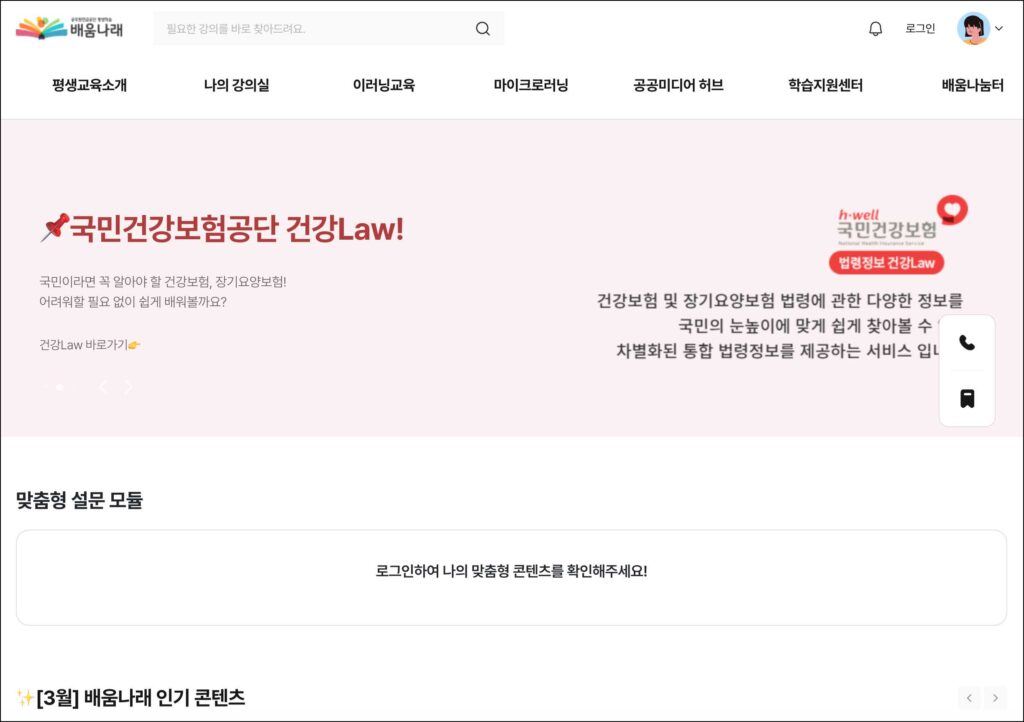Click the 법령정보 건강Law red badge
1024x722 pixels.
click(886, 262)
